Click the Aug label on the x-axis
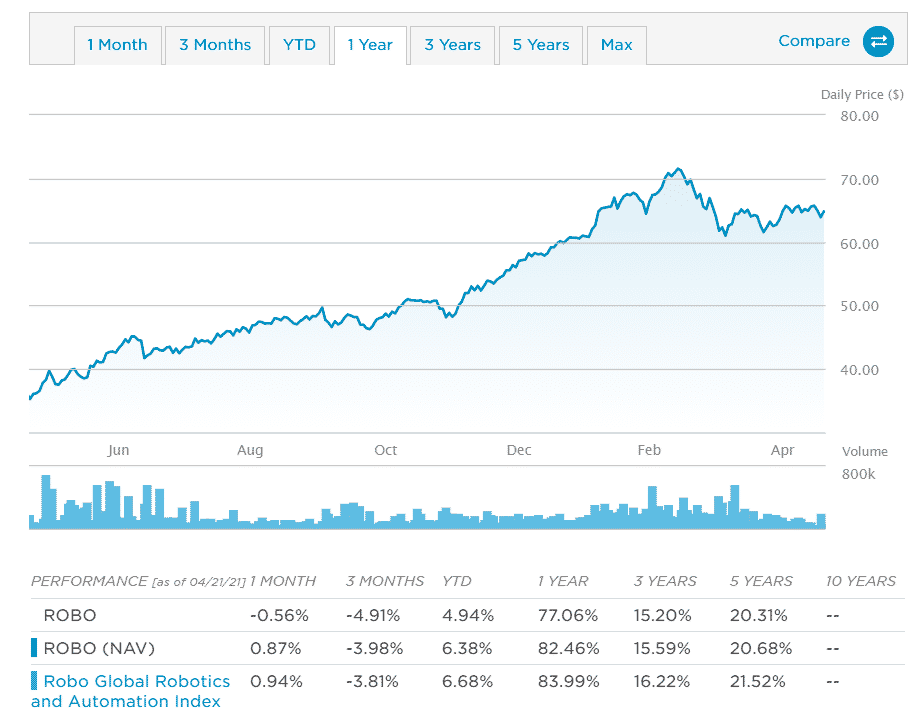This screenshot has height=712, width=923. tap(250, 450)
